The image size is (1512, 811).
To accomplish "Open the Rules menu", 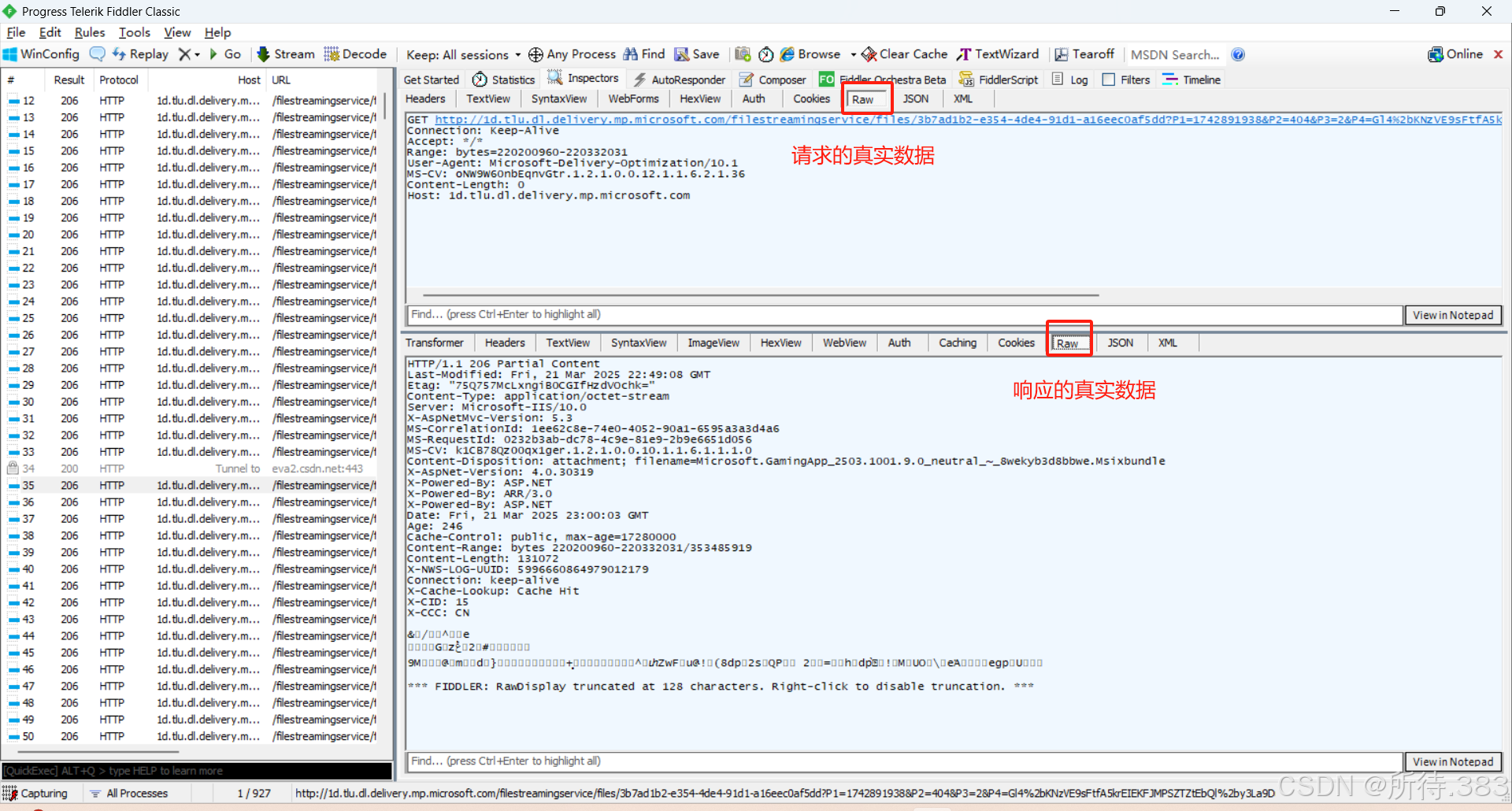I will (90, 32).
